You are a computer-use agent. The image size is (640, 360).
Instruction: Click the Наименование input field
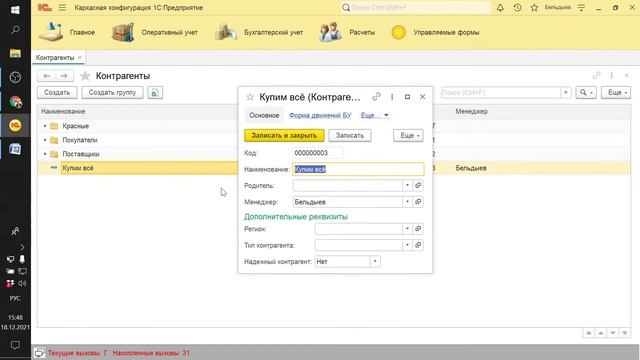pyautogui.click(x=358, y=169)
